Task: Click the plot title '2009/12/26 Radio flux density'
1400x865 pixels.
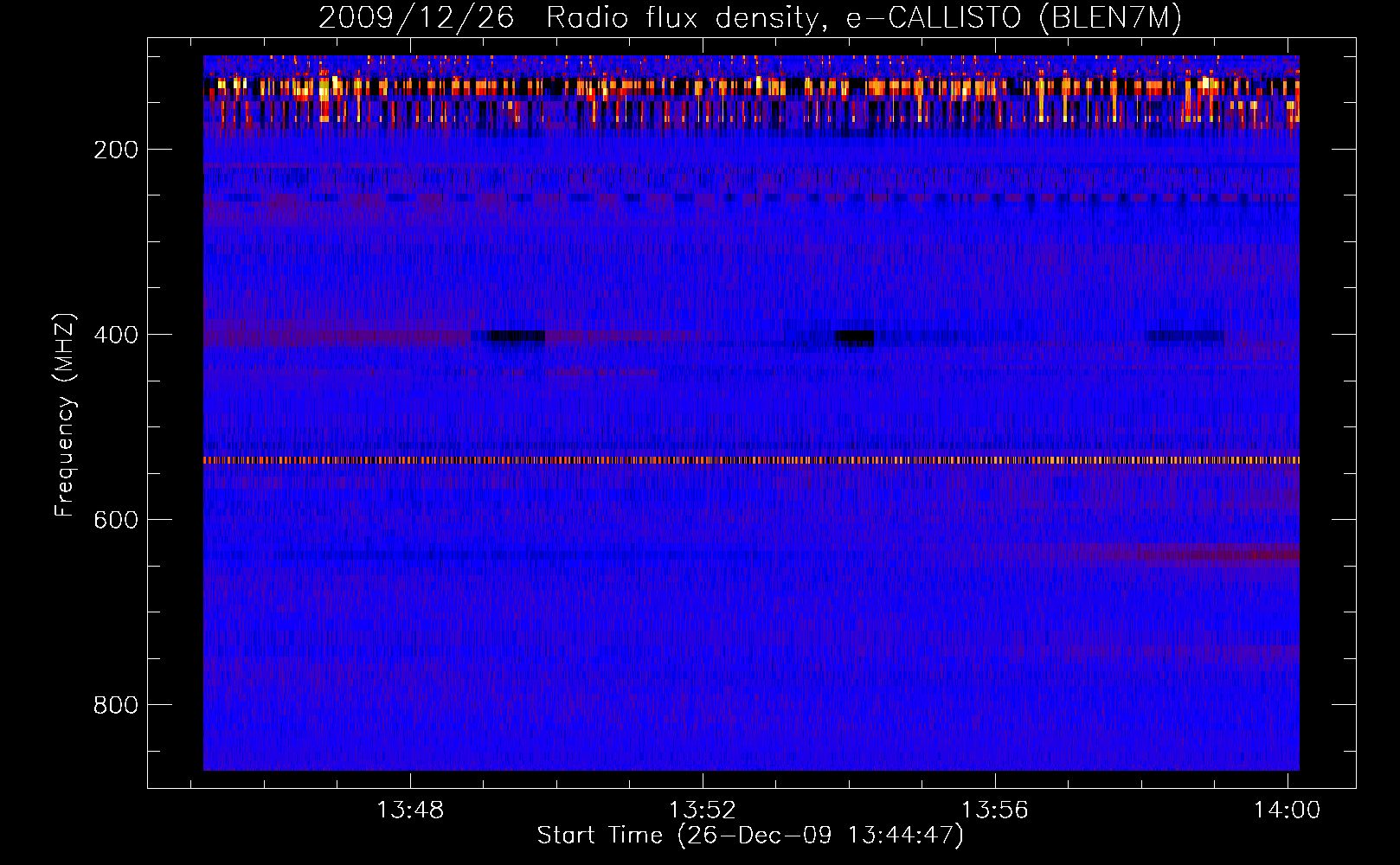Action: point(568,18)
